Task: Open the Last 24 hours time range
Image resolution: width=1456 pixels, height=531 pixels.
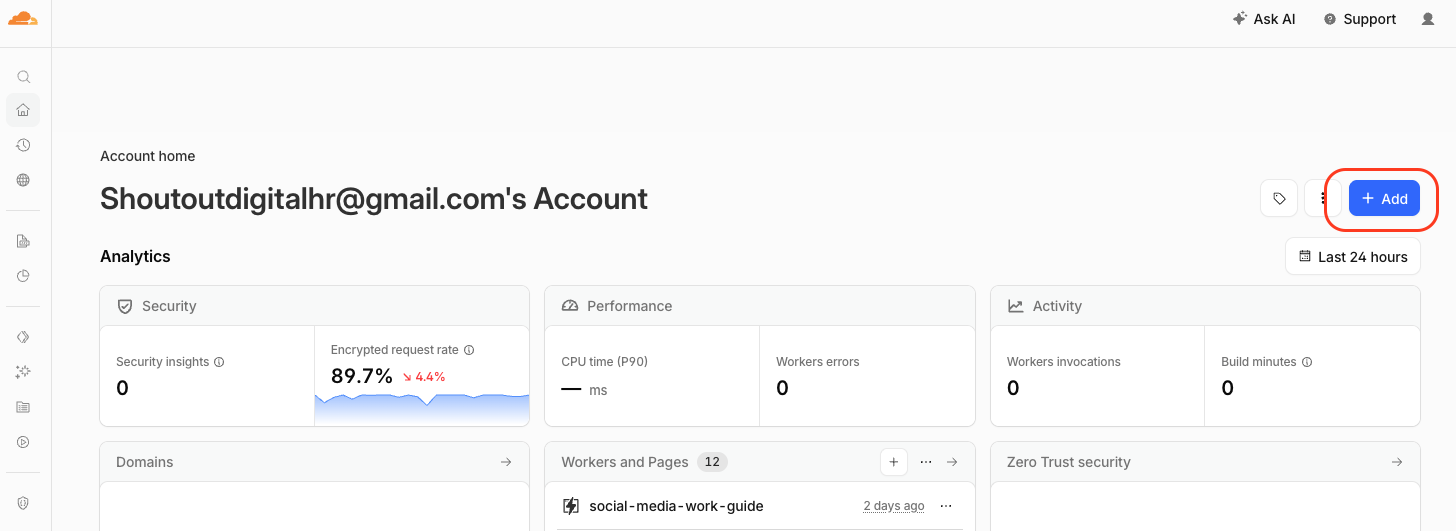Action: (x=1353, y=257)
